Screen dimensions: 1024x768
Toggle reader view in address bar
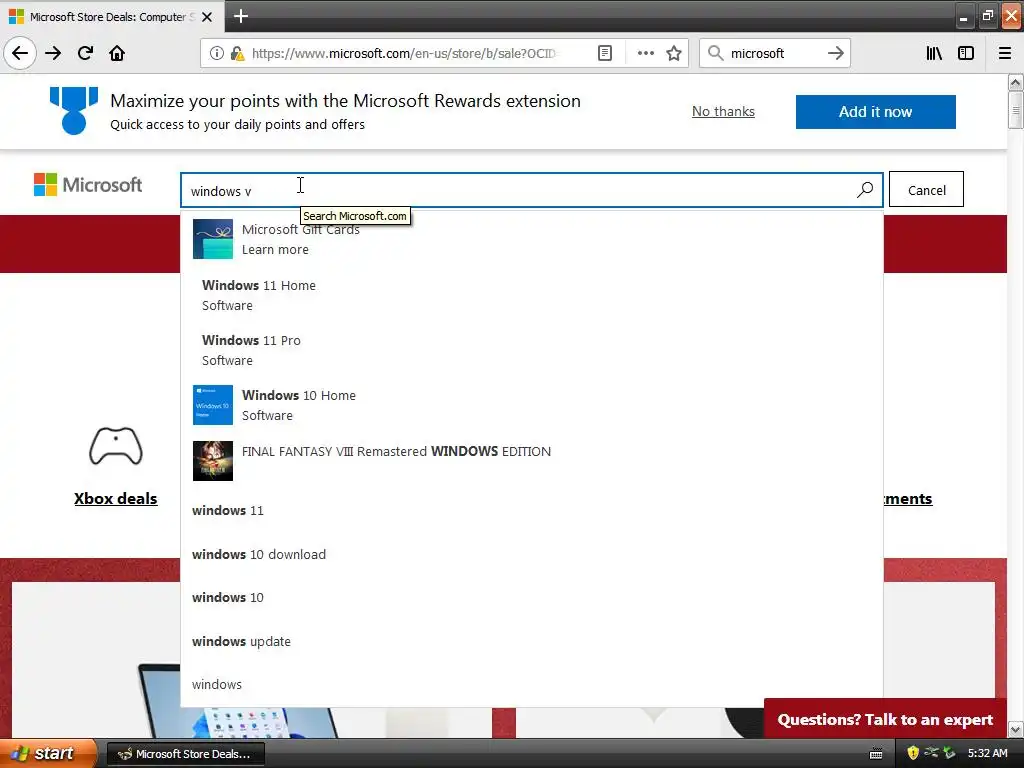[605, 53]
